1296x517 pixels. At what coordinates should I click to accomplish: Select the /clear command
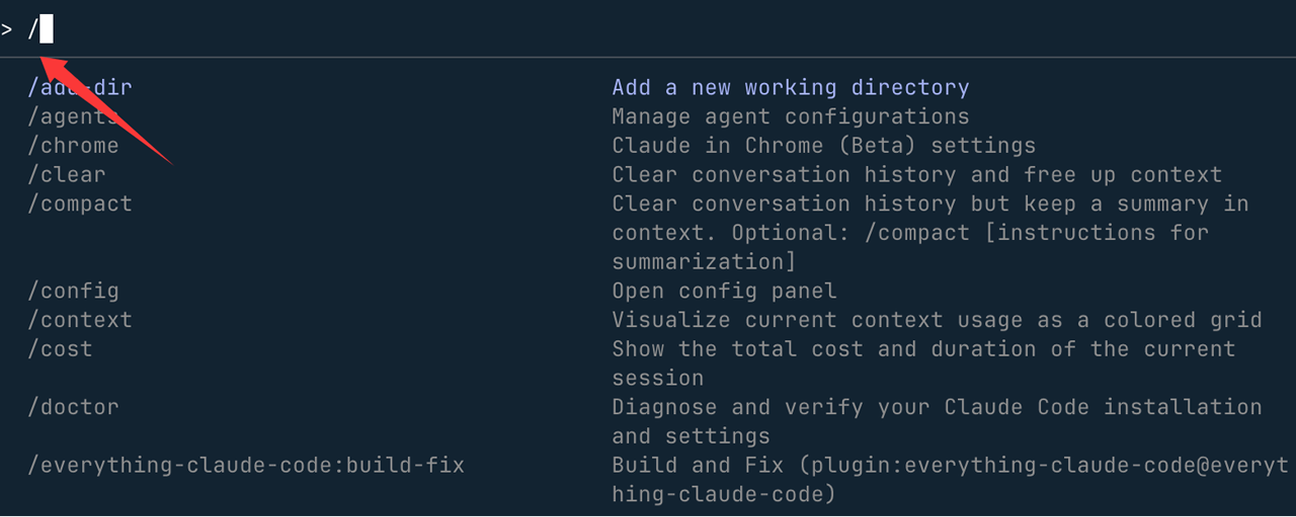66,175
